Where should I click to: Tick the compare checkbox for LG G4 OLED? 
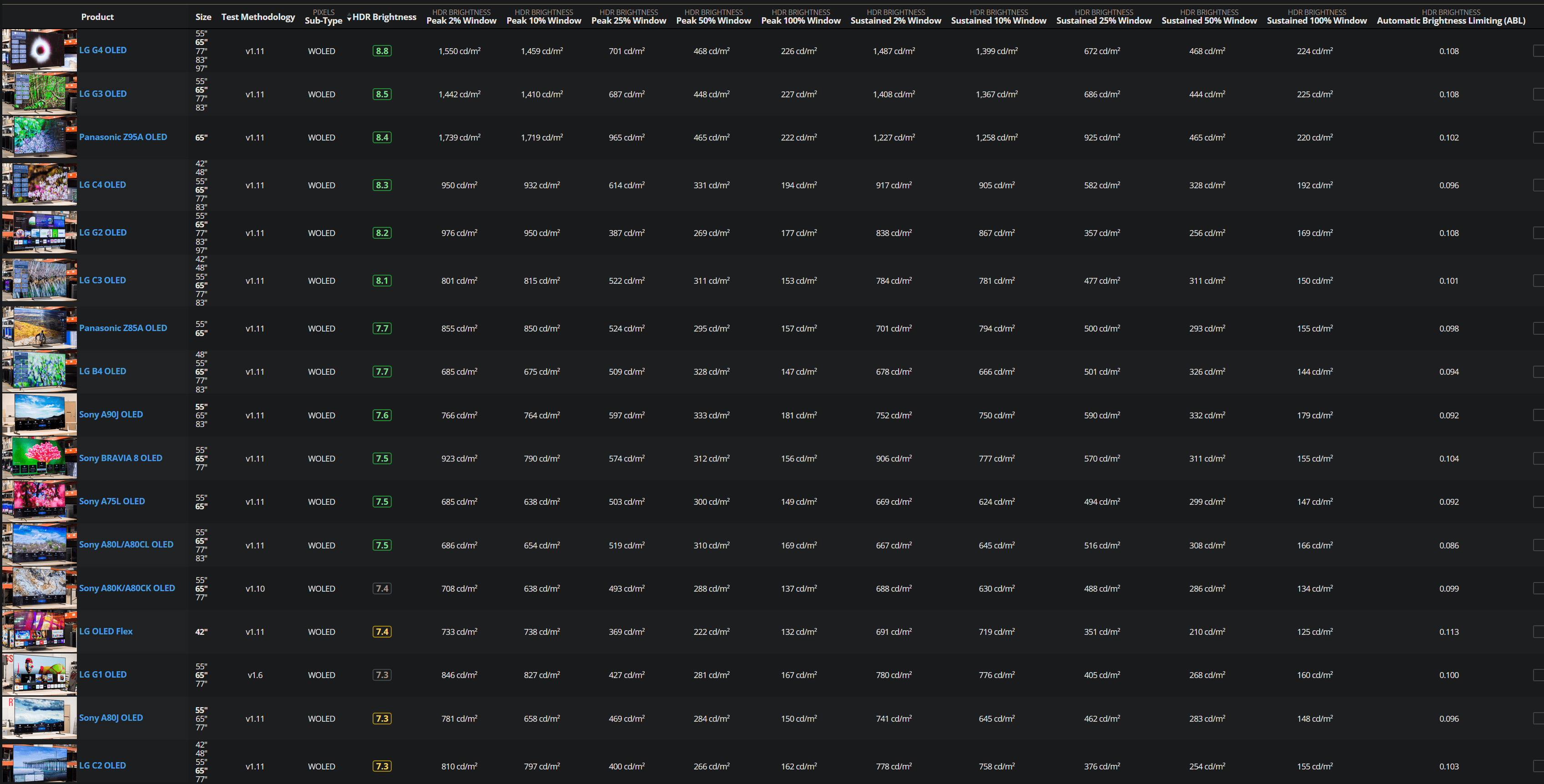pos(1539,51)
